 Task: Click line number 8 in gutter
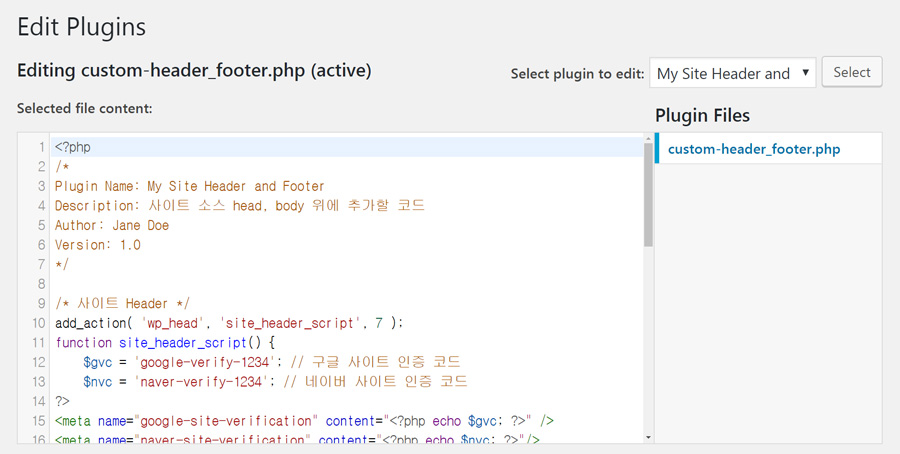point(41,284)
